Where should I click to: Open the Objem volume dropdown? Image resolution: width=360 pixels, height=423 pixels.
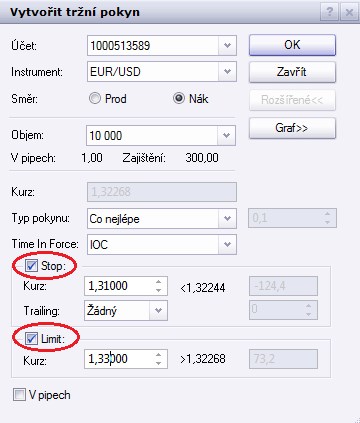pyautogui.click(x=227, y=135)
